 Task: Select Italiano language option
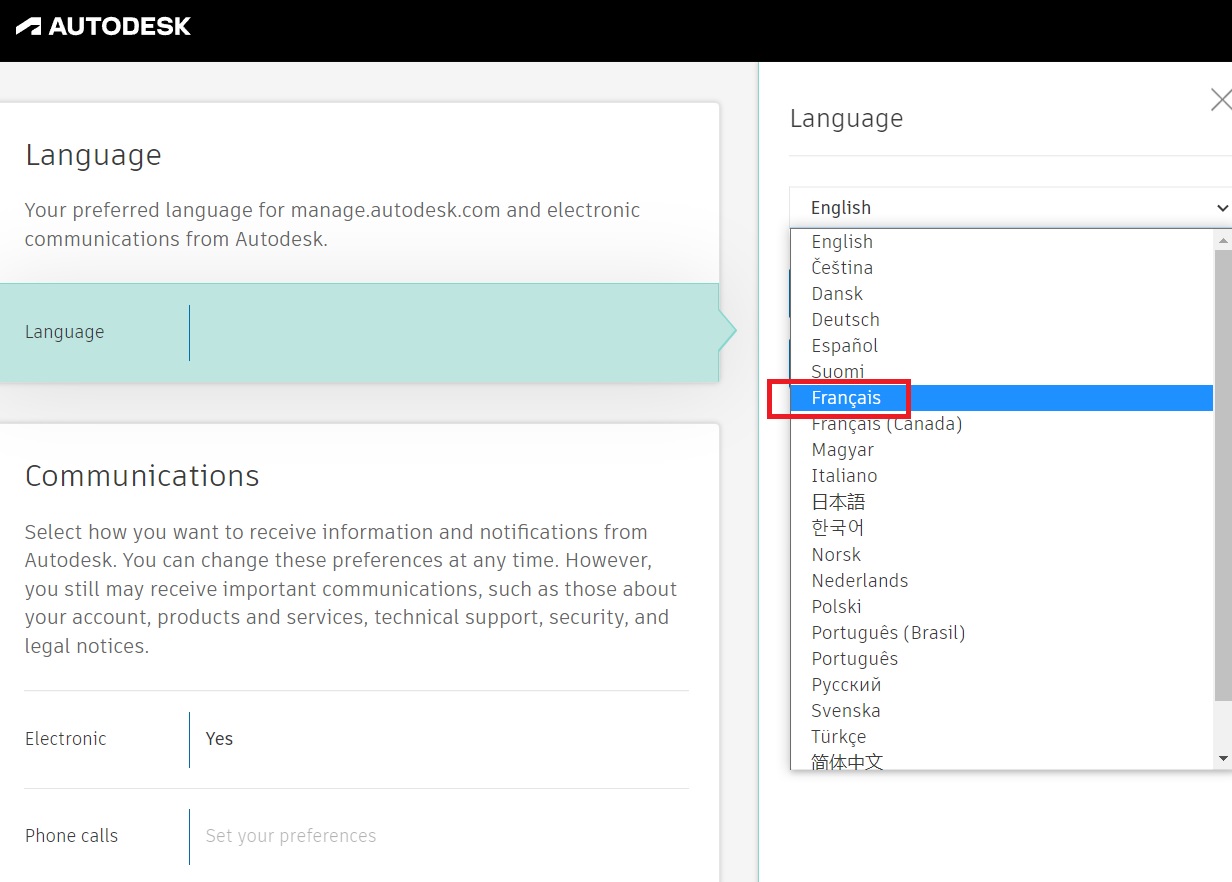tap(844, 476)
